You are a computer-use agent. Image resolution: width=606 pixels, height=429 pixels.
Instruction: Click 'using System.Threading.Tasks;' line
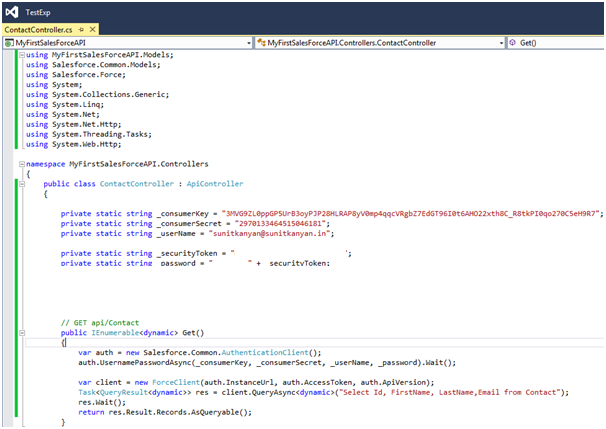(89, 134)
